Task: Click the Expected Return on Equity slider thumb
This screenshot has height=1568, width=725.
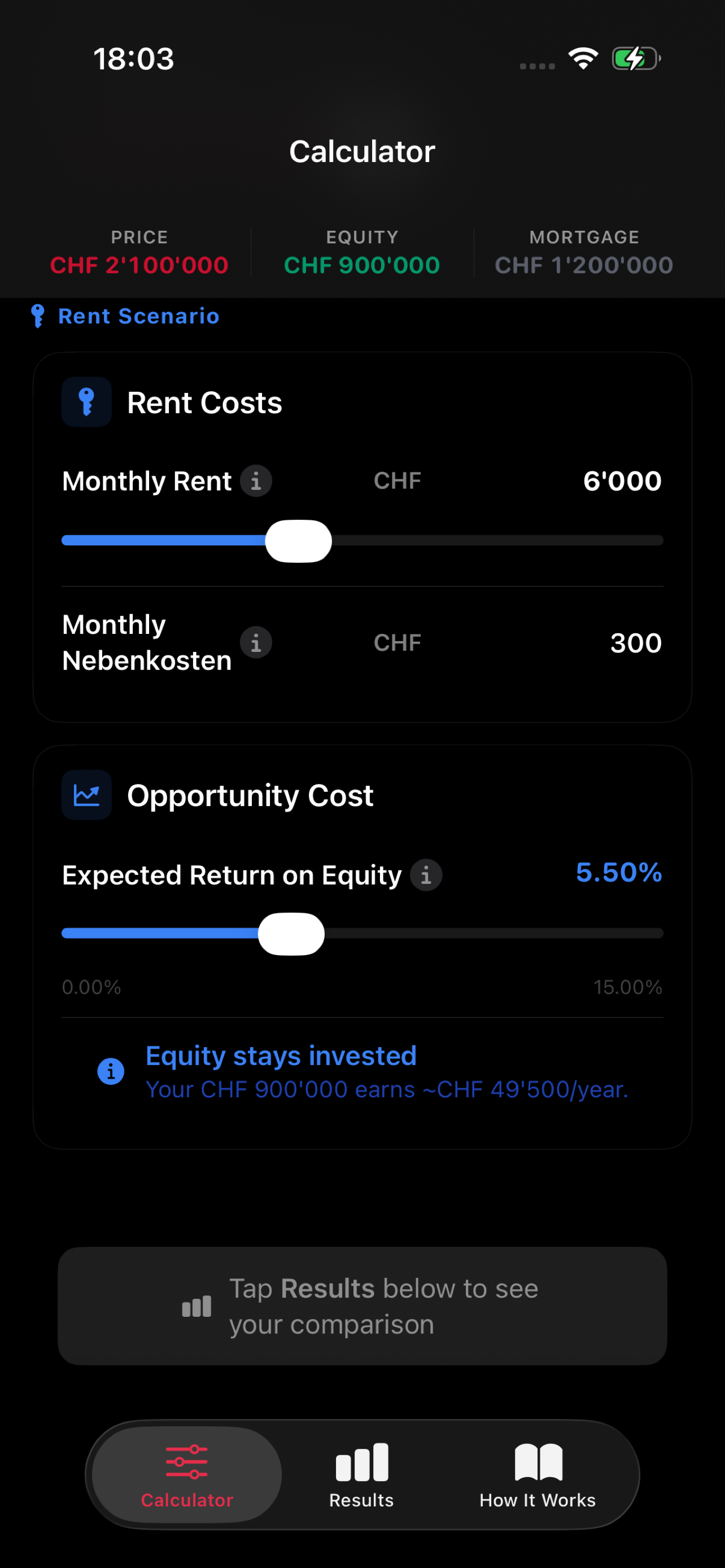Action: tap(291, 934)
